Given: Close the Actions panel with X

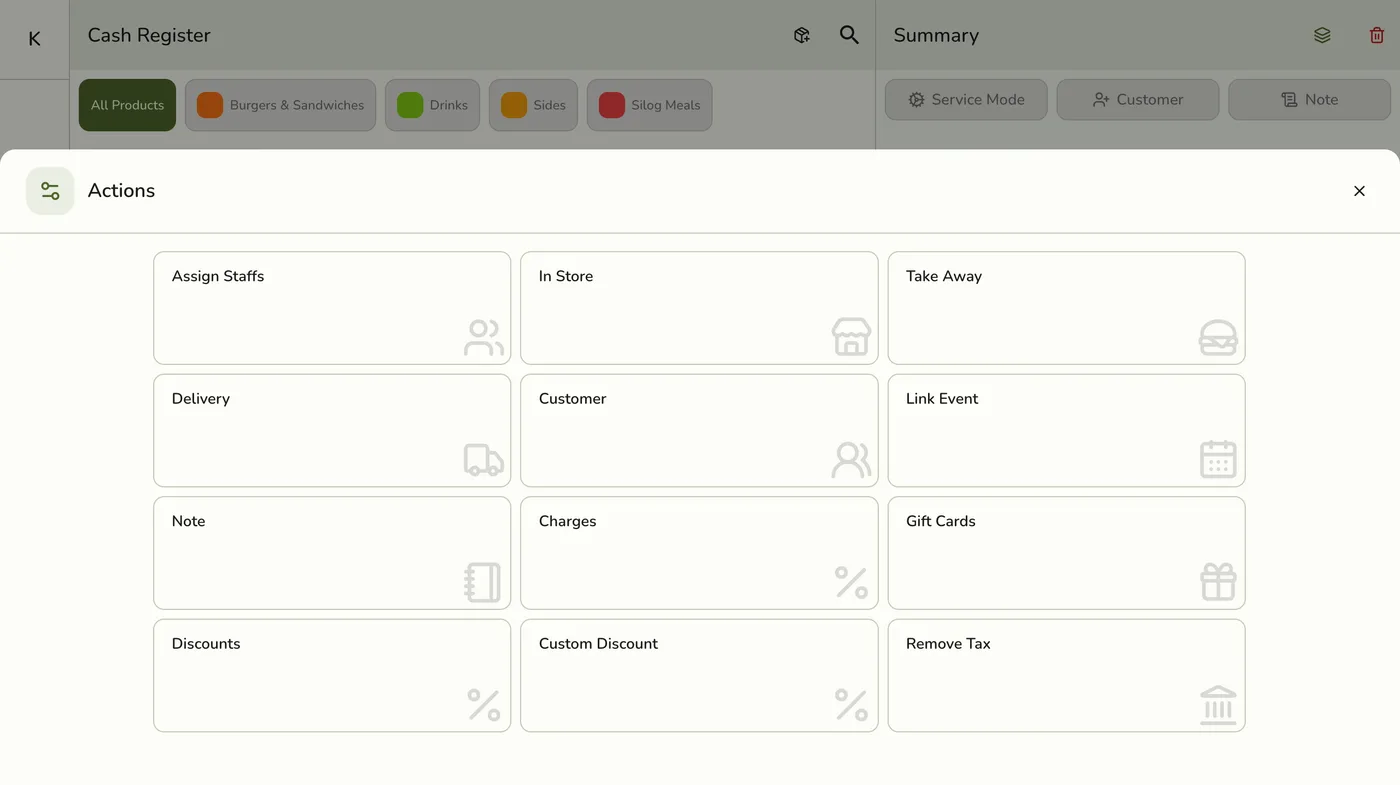Looking at the screenshot, I should [1359, 191].
